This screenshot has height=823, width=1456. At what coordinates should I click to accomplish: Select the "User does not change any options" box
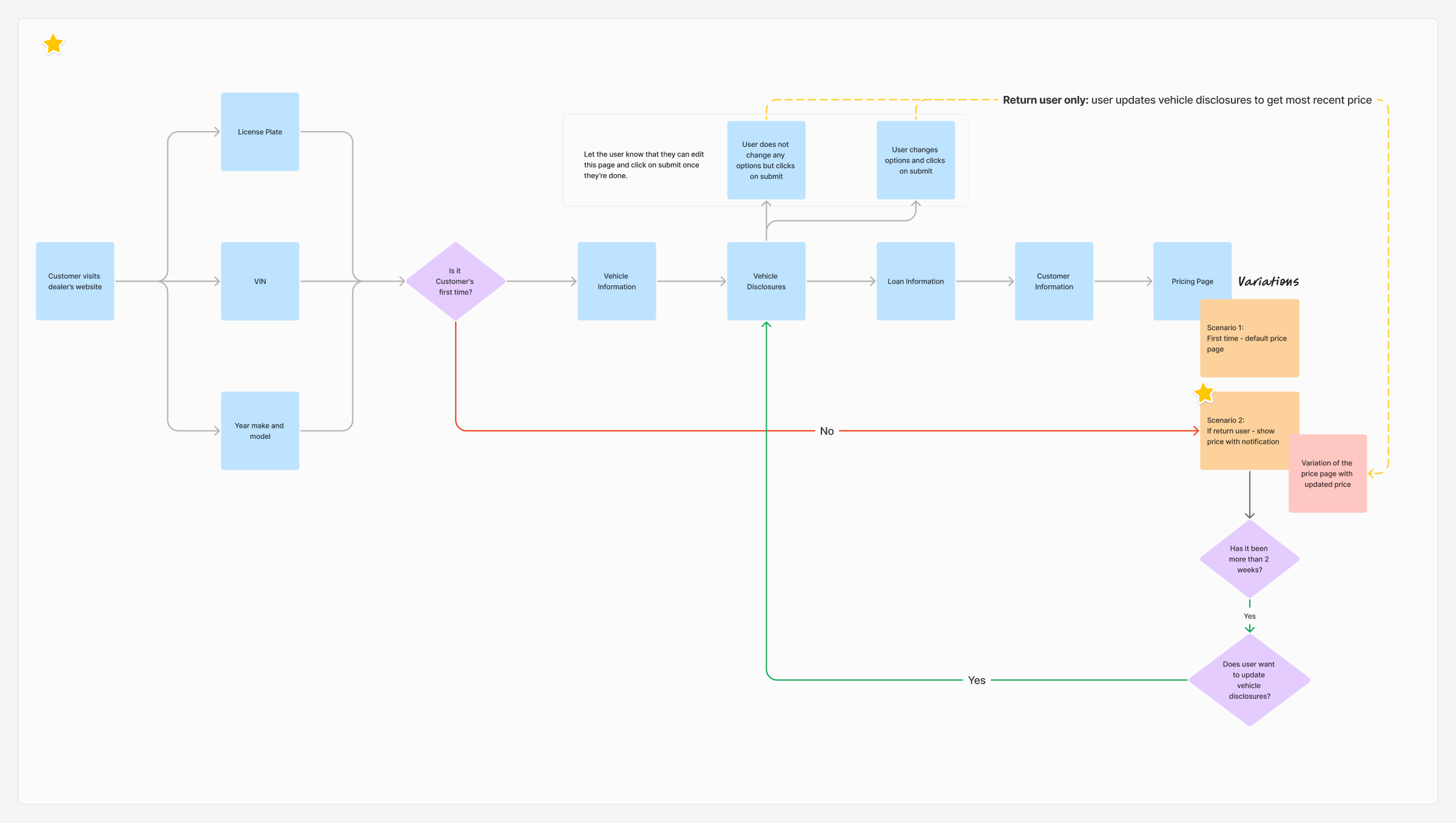(766, 160)
